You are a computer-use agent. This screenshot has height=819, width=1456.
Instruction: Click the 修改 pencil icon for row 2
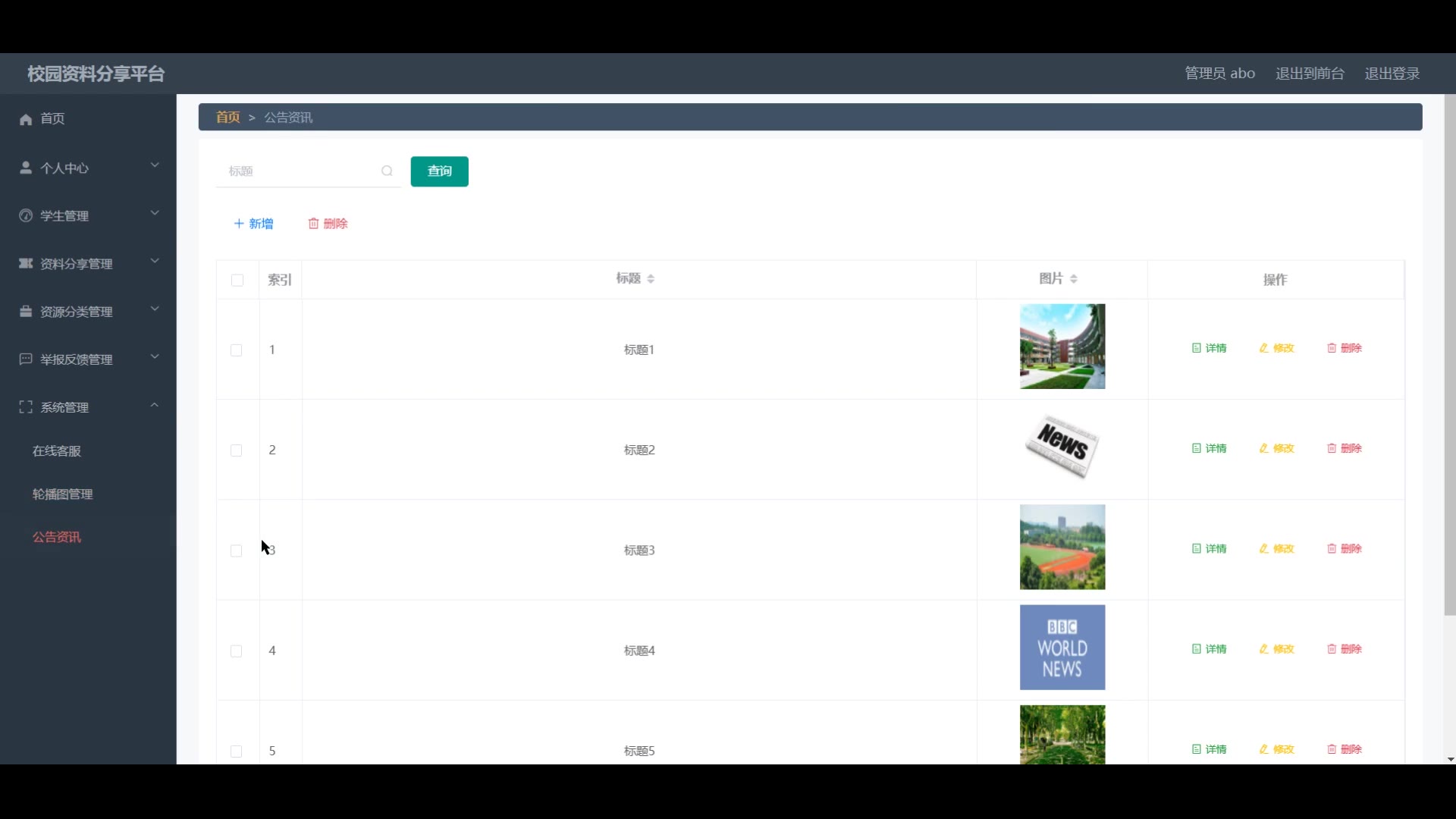point(1263,448)
